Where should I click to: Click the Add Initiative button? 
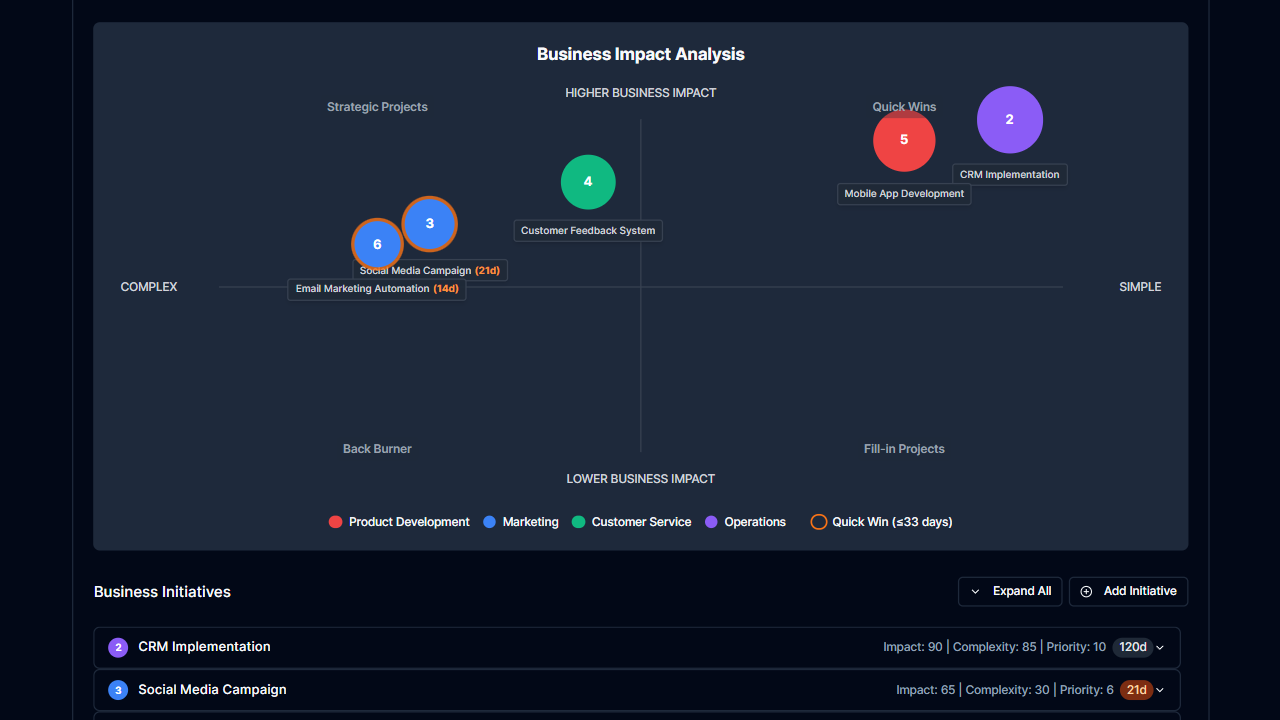pyautogui.click(x=1128, y=591)
